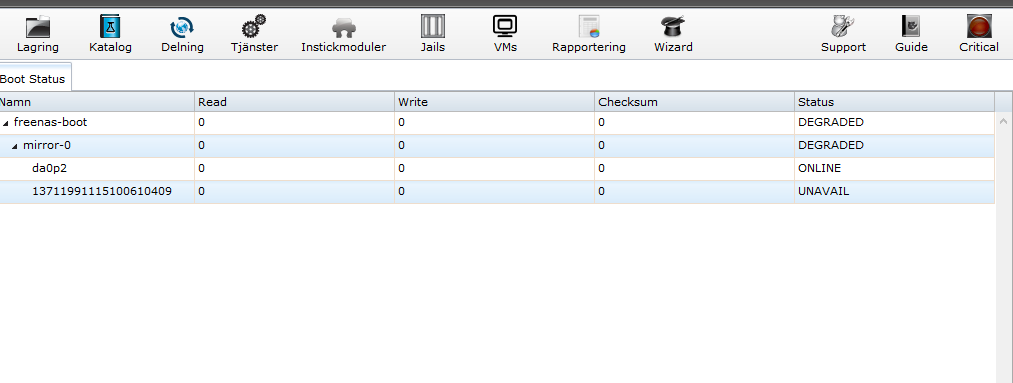Open the Katalog directory icon
Image resolution: width=1013 pixels, height=383 pixels.
110,27
